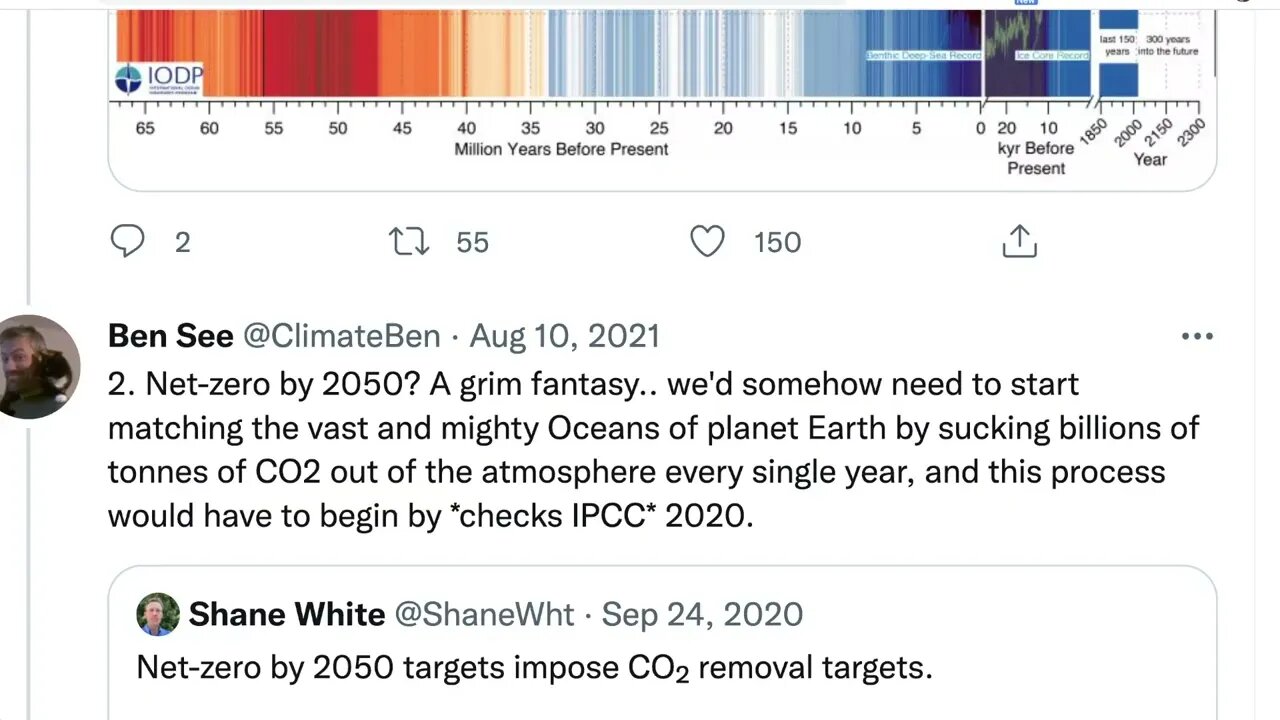This screenshot has height=720, width=1280.
Task: Open Shane White's display name in quoted tweet
Action: coord(286,614)
